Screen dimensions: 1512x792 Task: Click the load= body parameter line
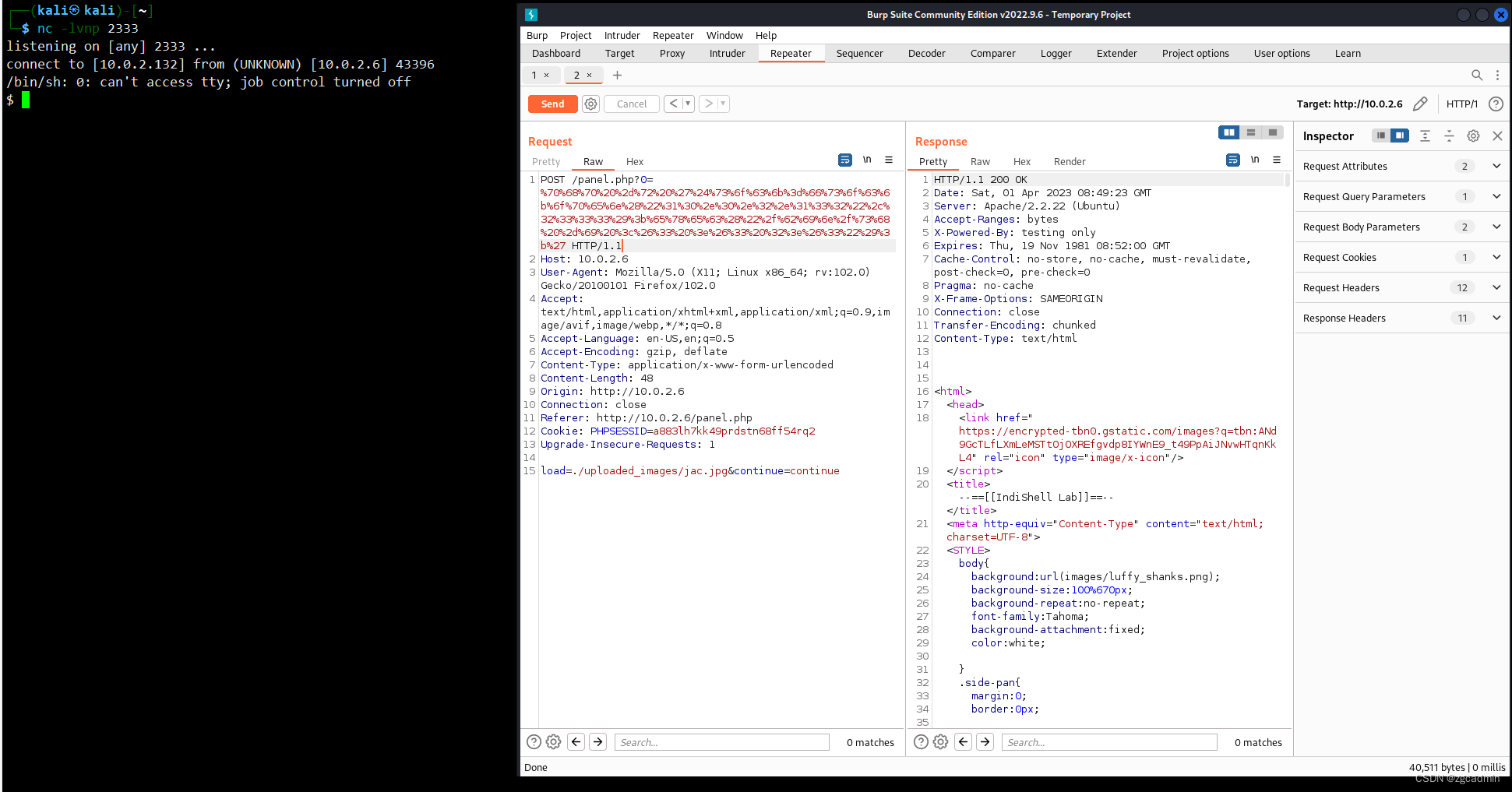click(689, 470)
